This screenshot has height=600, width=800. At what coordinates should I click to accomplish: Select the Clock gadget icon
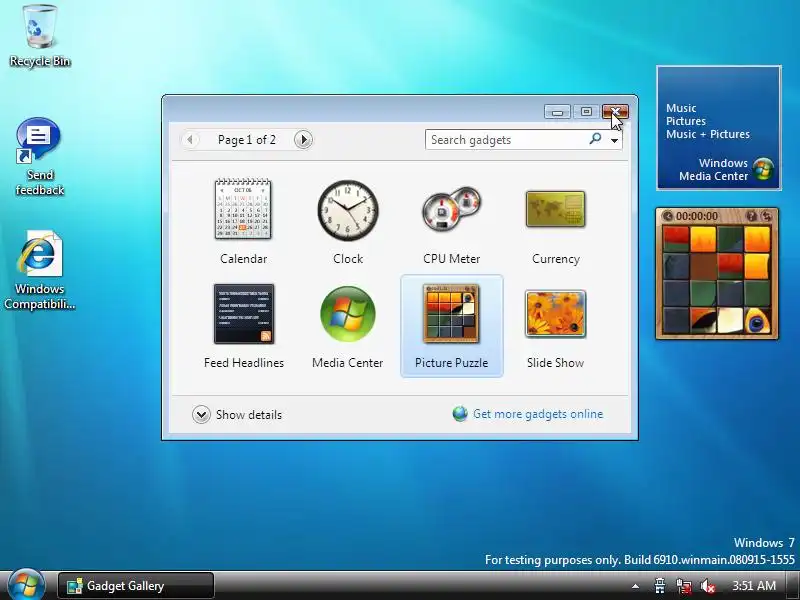[x=348, y=210]
